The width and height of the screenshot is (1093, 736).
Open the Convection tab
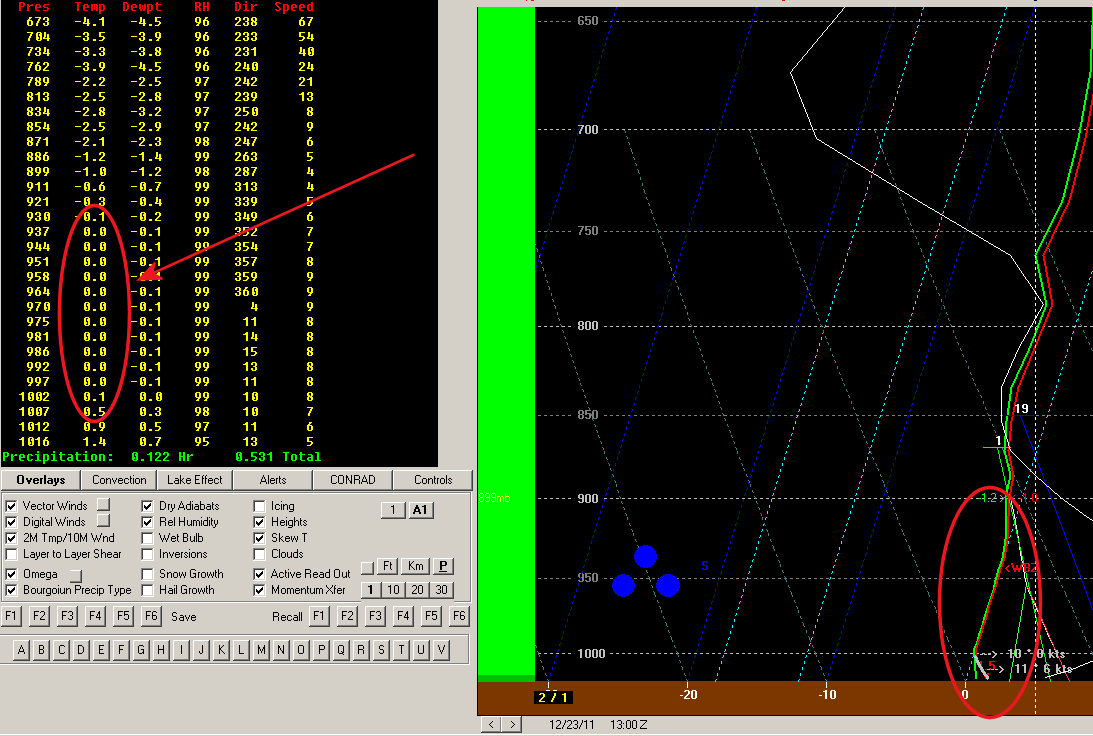(119, 480)
